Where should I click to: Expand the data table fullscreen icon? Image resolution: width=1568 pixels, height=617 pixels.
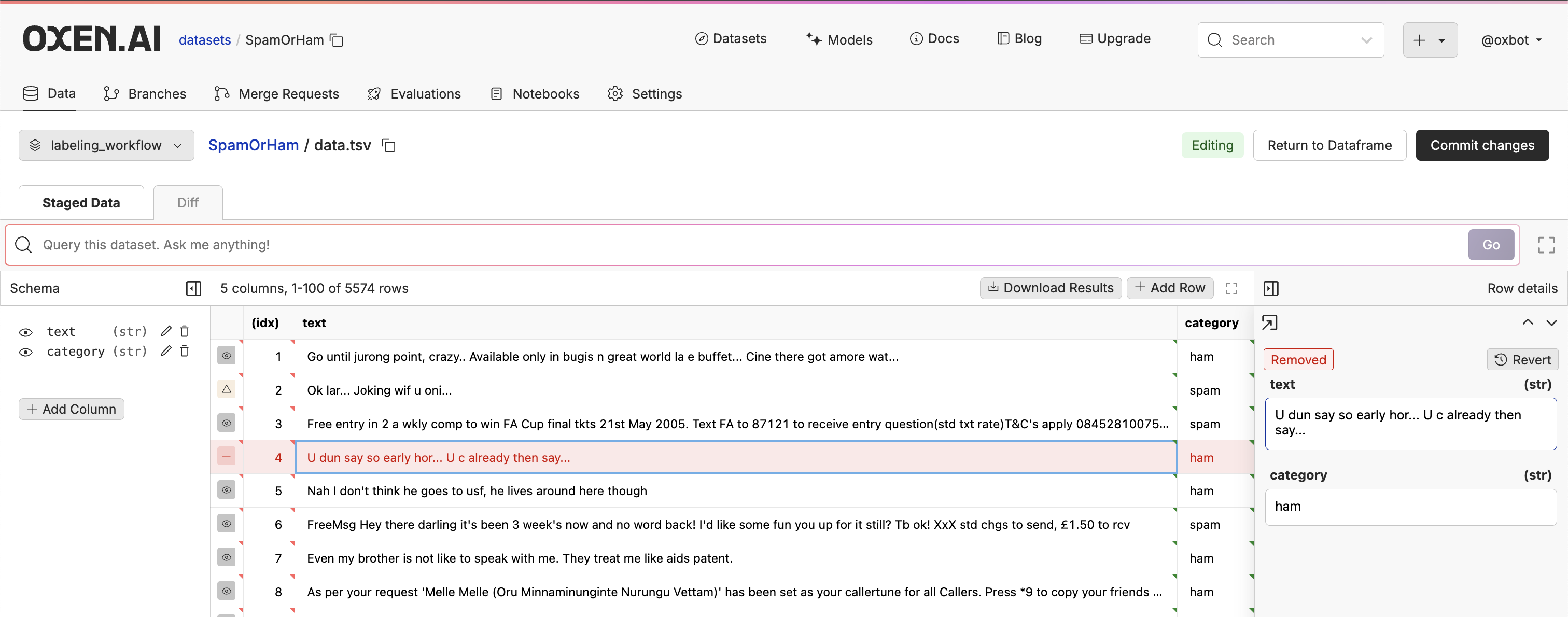(1231, 288)
